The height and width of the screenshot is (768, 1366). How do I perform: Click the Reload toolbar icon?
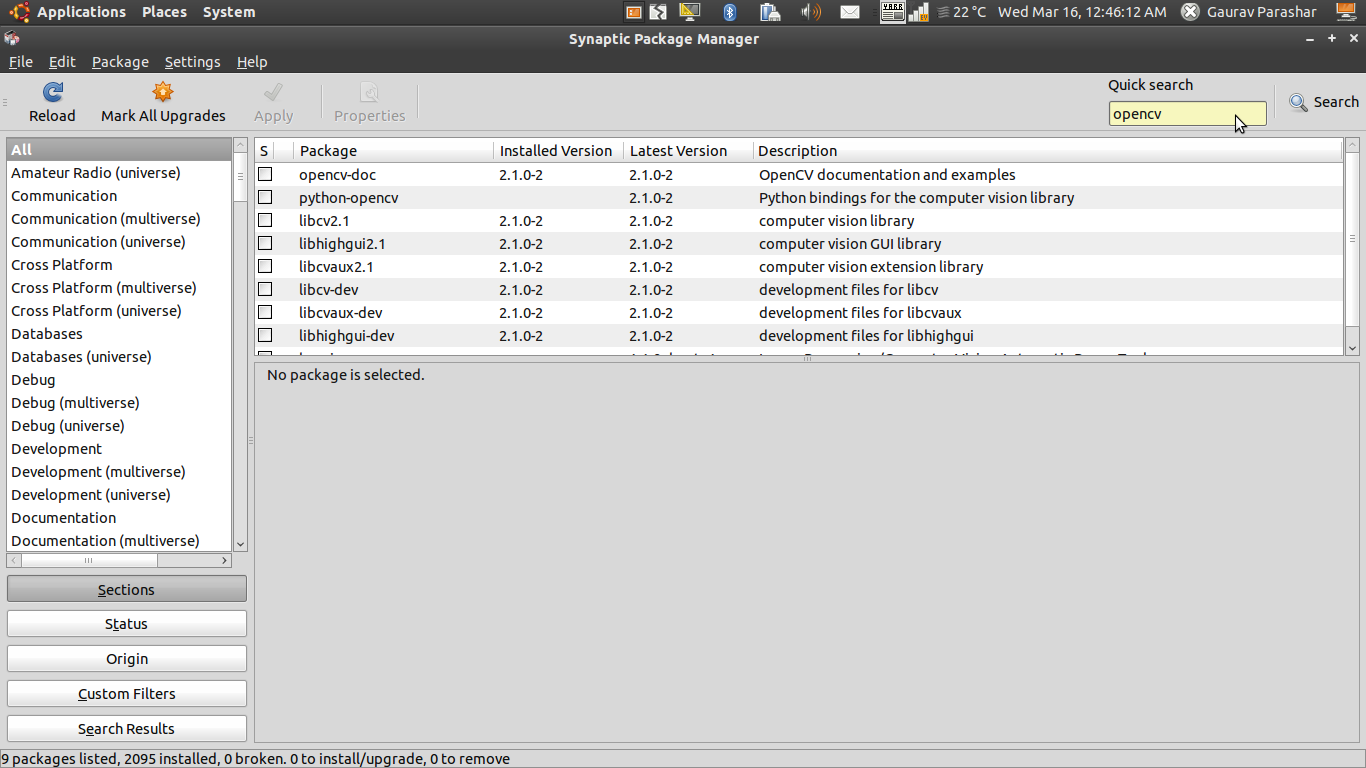pos(52,93)
